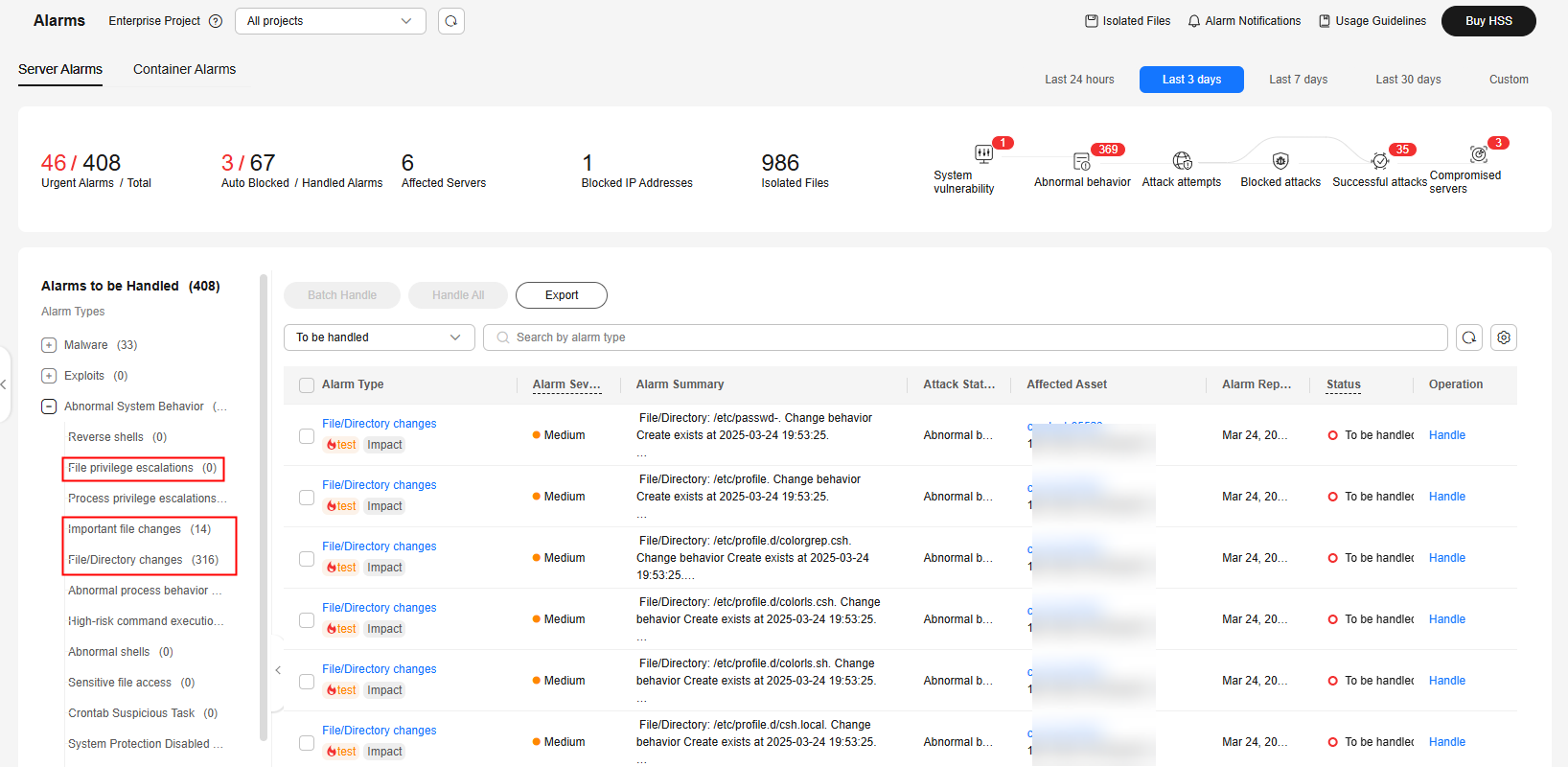Click the refresh icon beside All projects

pyautogui.click(x=451, y=21)
